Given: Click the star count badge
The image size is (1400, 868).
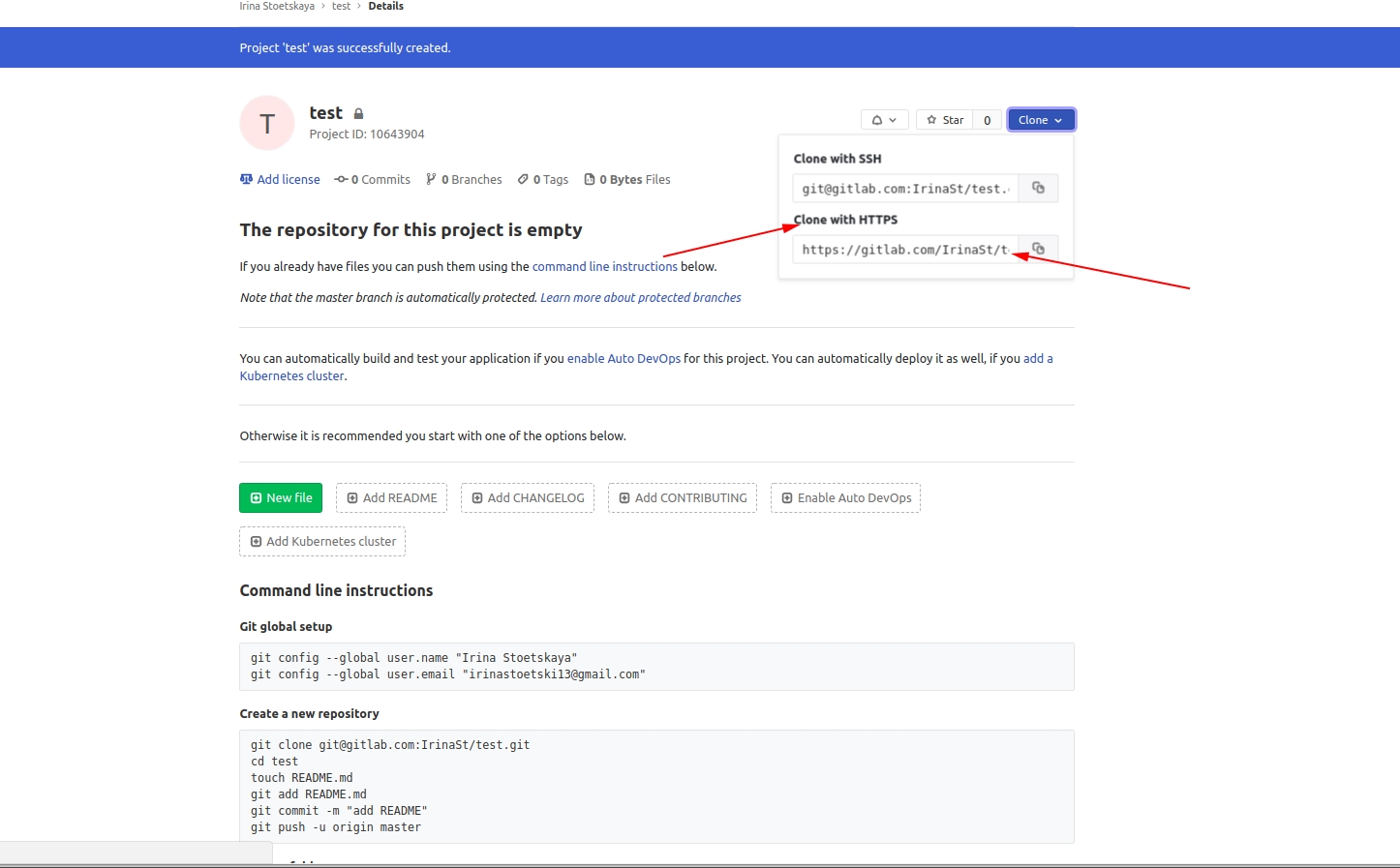Looking at the screenshot, I should [x=987, y=120].
